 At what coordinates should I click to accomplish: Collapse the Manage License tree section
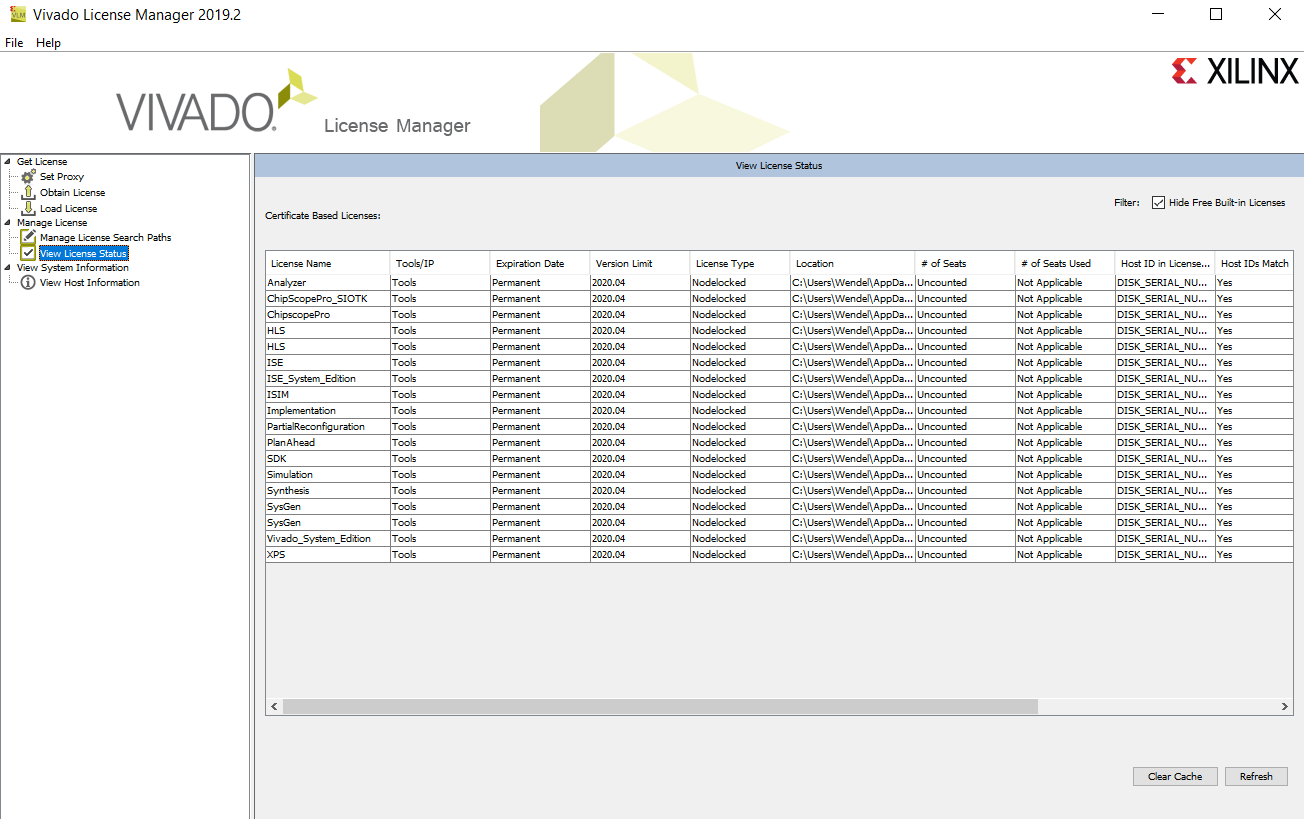(8, 223)
